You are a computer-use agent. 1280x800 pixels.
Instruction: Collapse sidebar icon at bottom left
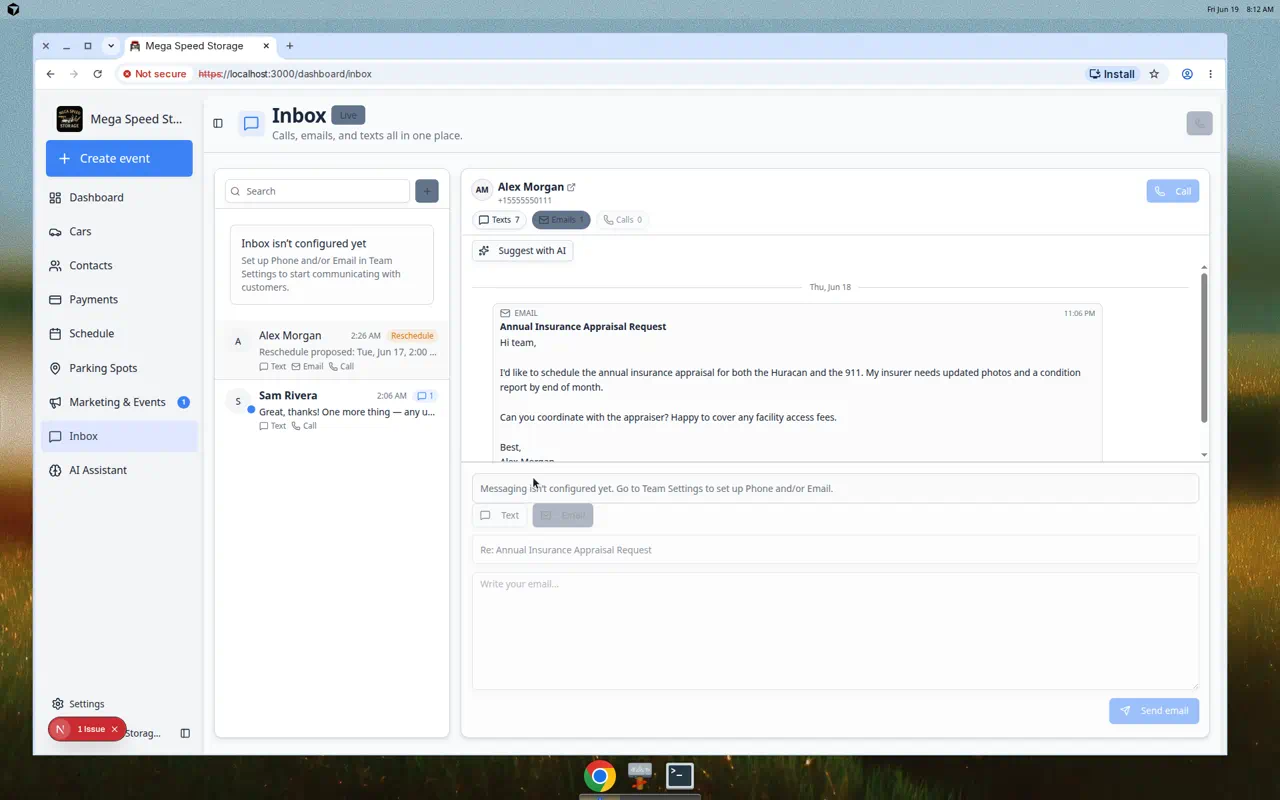click(185, 733)
